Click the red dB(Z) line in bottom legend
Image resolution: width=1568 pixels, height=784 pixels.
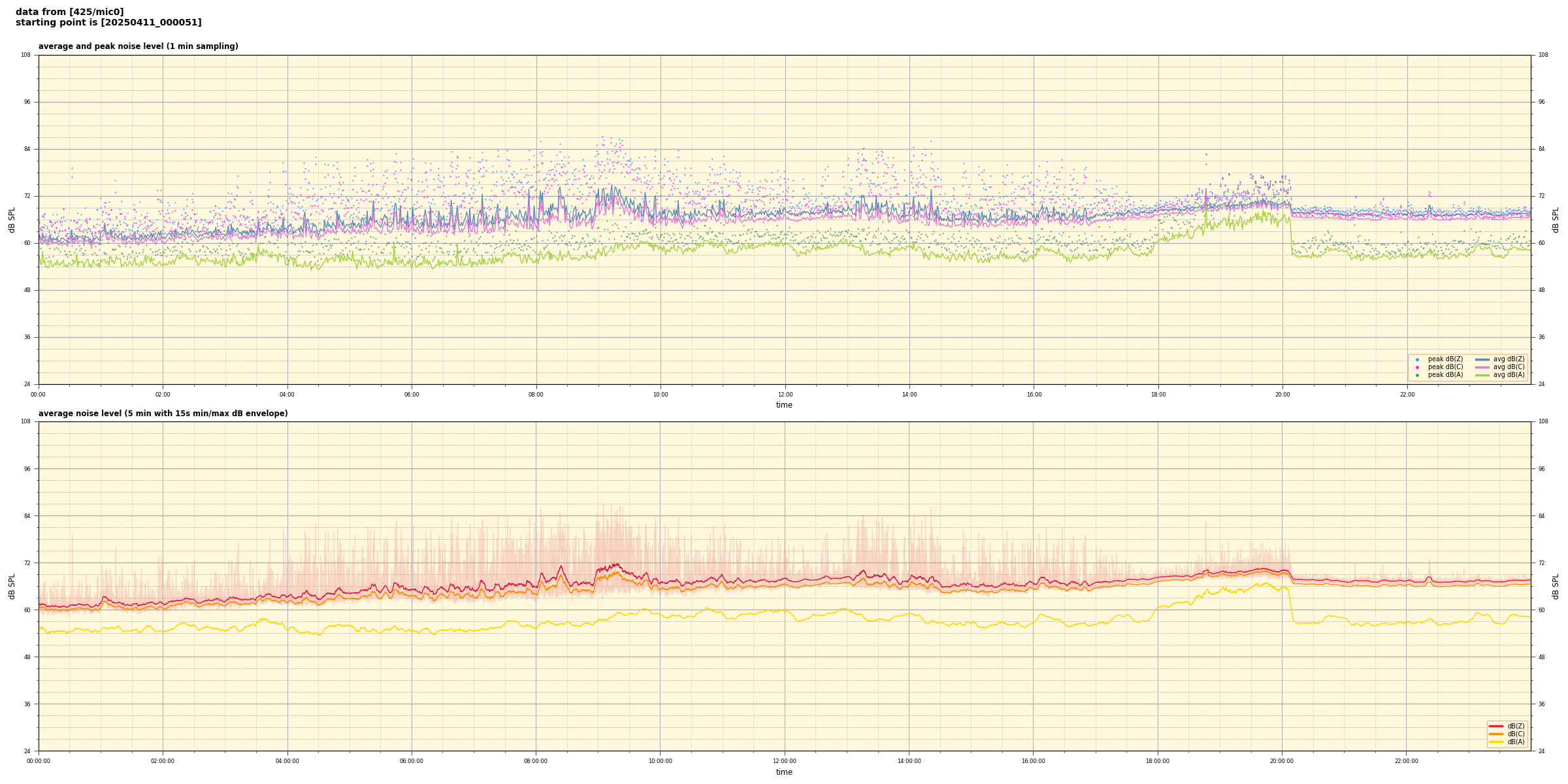1496,726
